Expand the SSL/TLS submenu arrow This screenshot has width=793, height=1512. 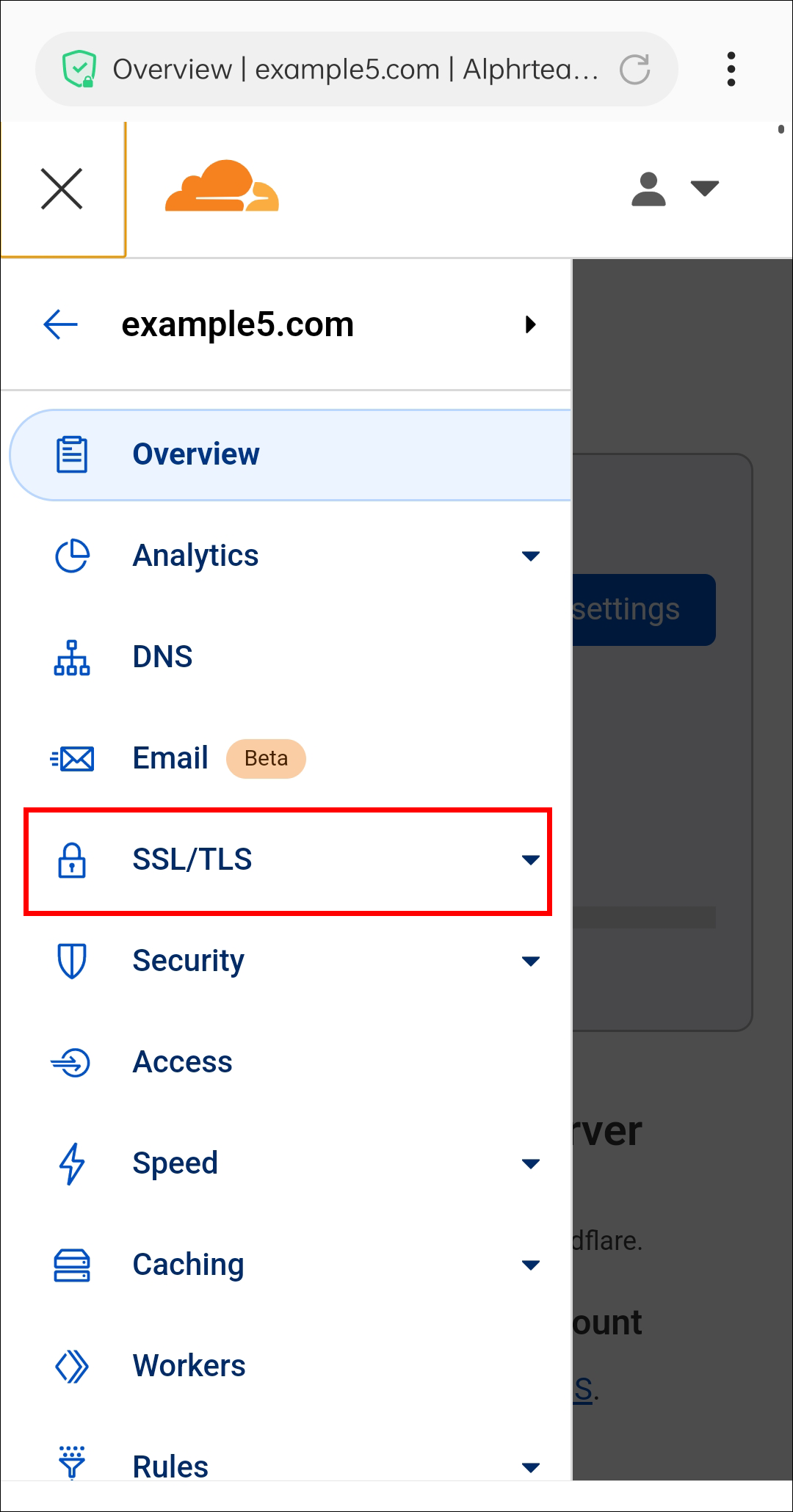[530, 859]
